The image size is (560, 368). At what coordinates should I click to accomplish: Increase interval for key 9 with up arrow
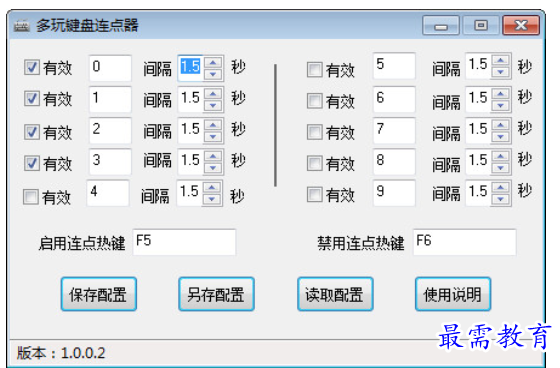tap(501, 188)
